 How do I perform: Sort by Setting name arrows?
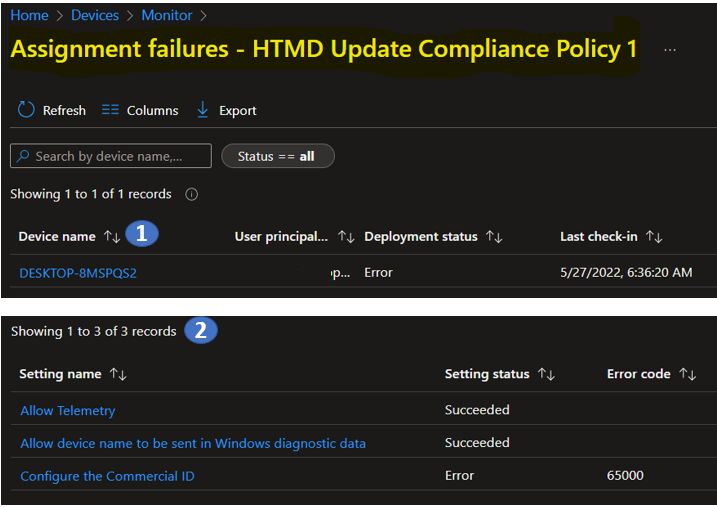coord(118,374)
